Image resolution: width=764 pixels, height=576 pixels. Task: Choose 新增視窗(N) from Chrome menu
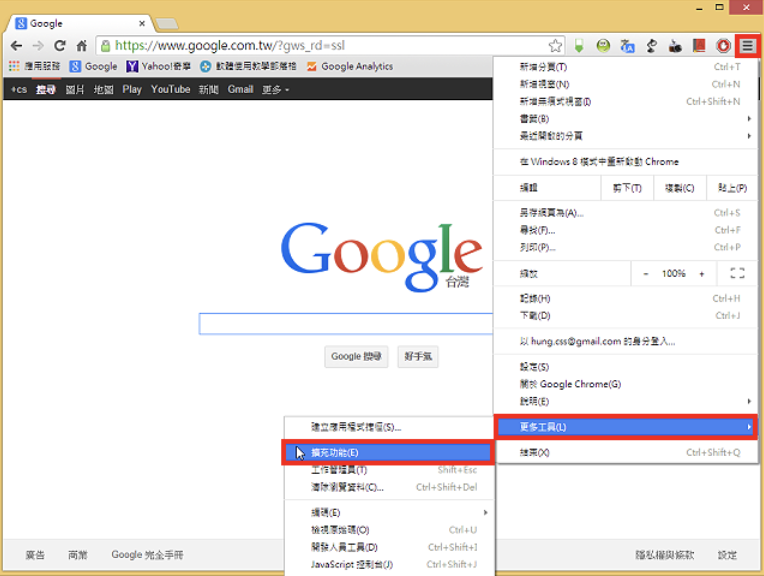626,84
